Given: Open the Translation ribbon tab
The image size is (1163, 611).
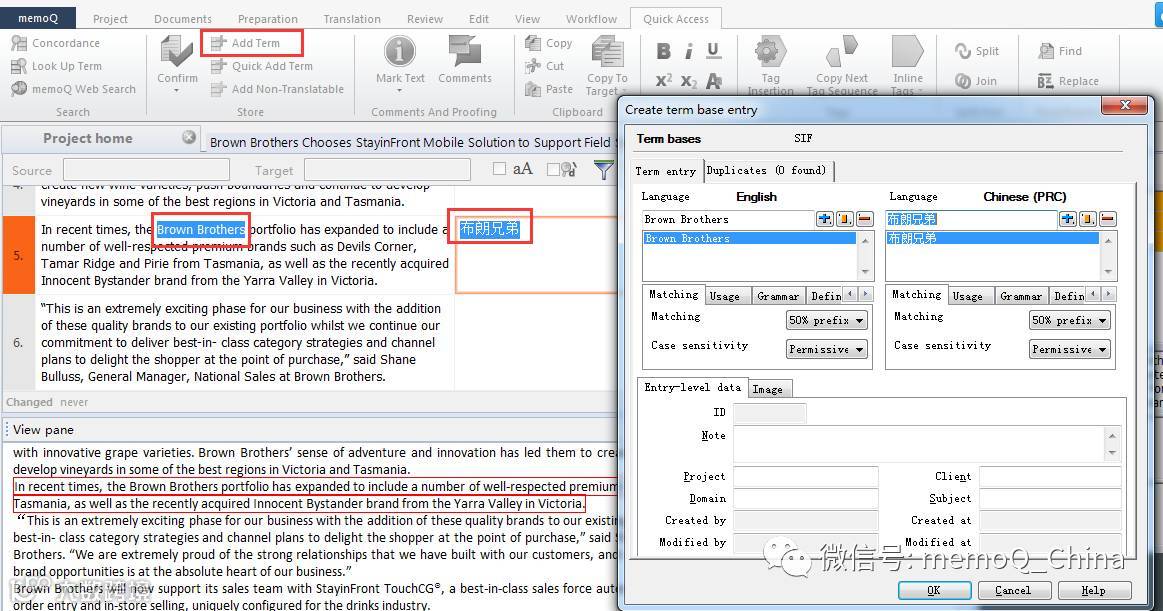Looking at the screenshot, I should coord(352,19).
